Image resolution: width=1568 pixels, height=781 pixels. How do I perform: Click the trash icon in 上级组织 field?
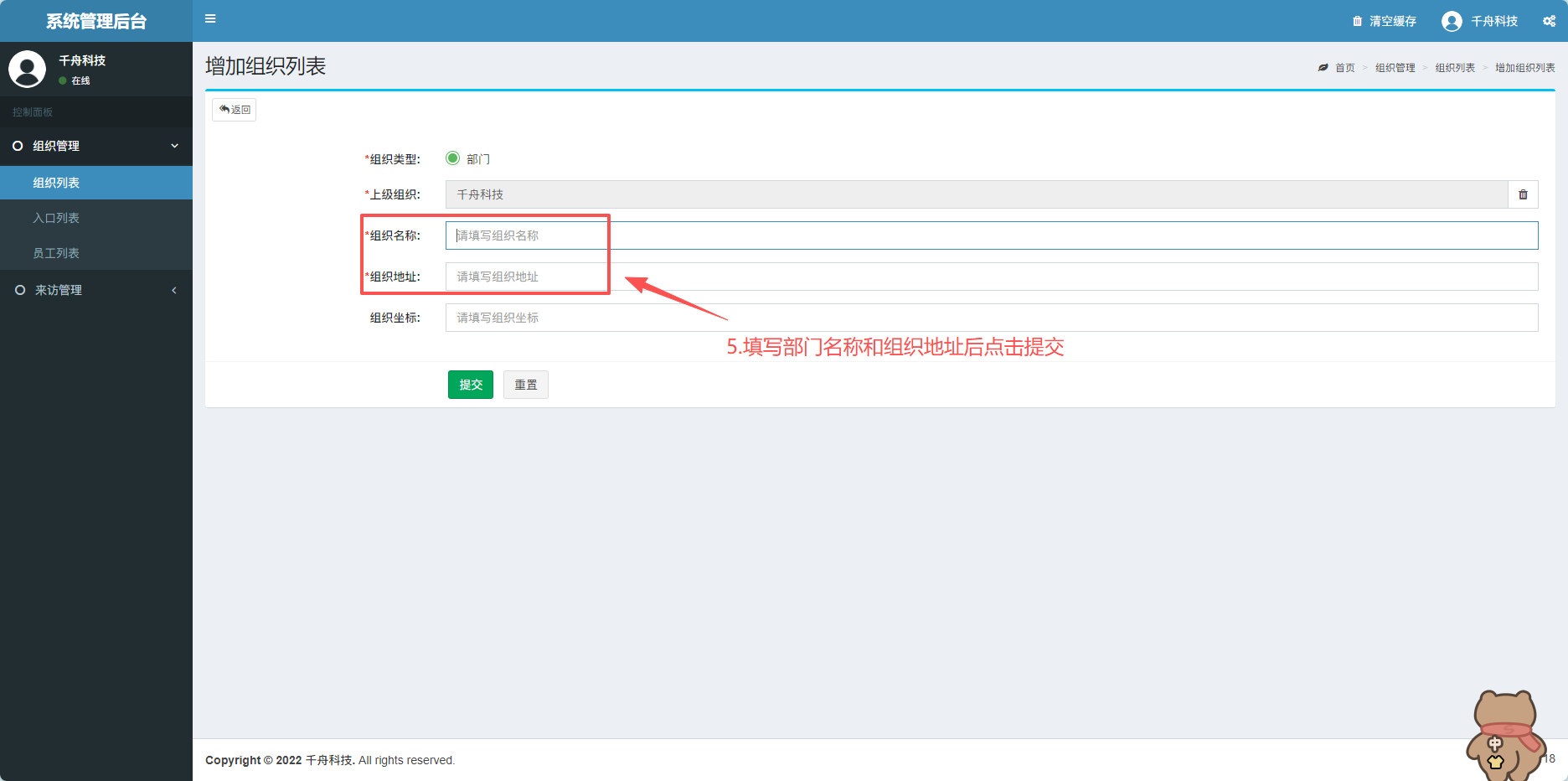(x=1523, y=194)
